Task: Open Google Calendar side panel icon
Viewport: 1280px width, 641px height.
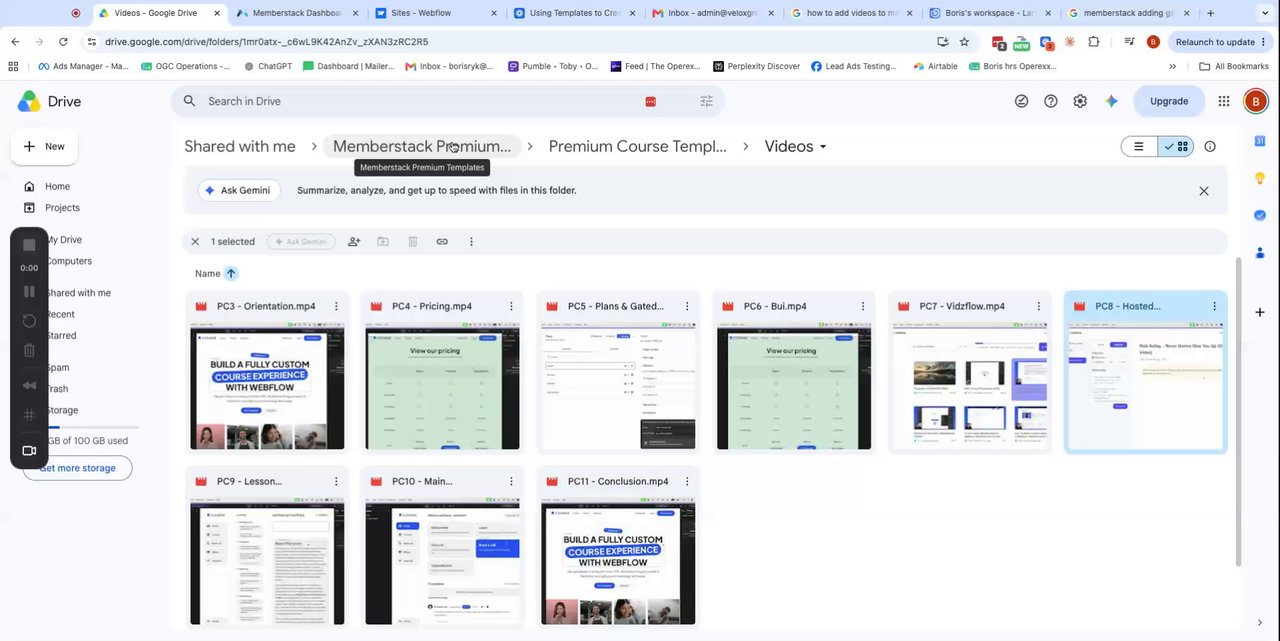Action: [1260, 141]
